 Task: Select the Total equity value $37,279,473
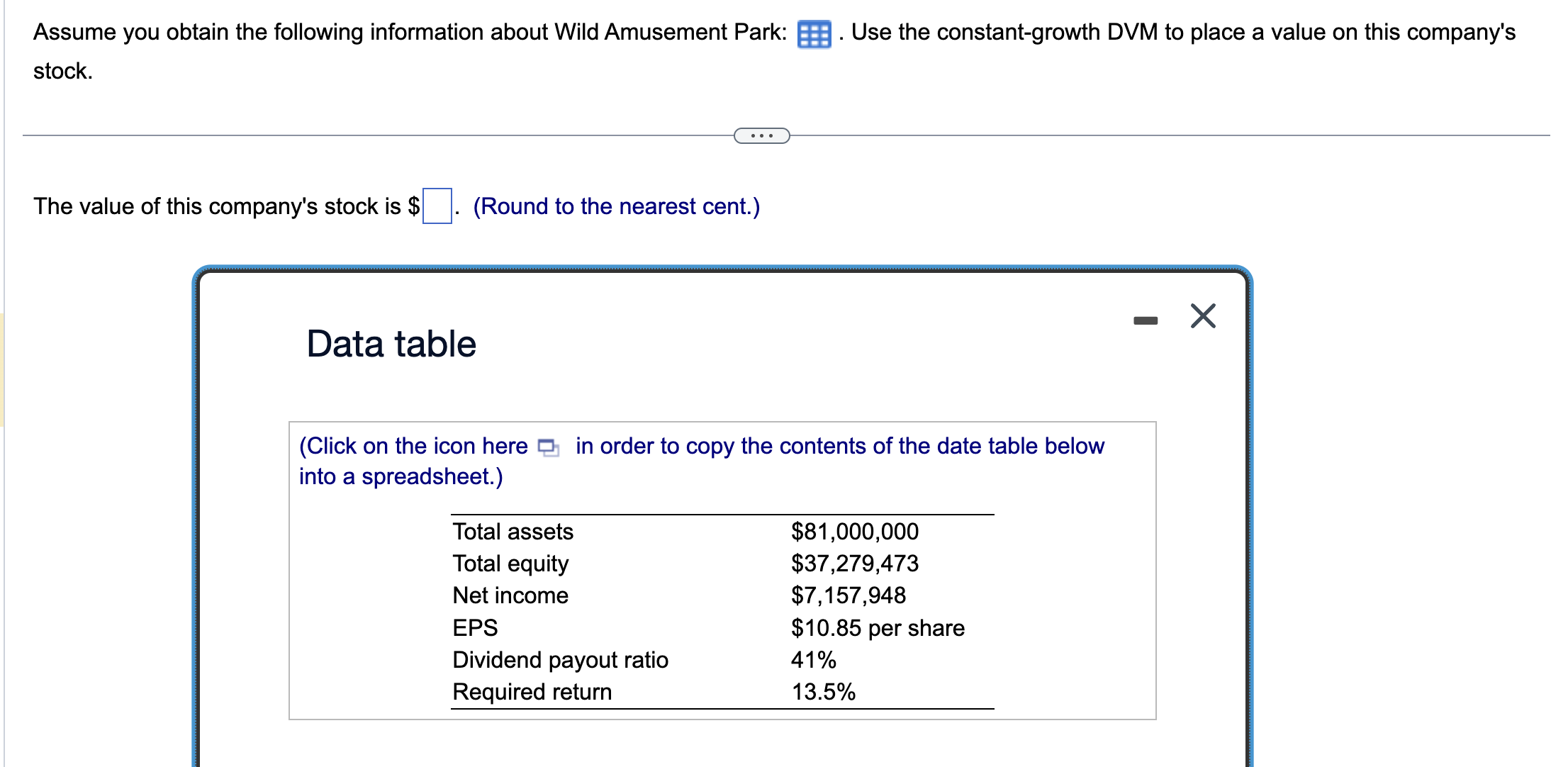[854, 564]
